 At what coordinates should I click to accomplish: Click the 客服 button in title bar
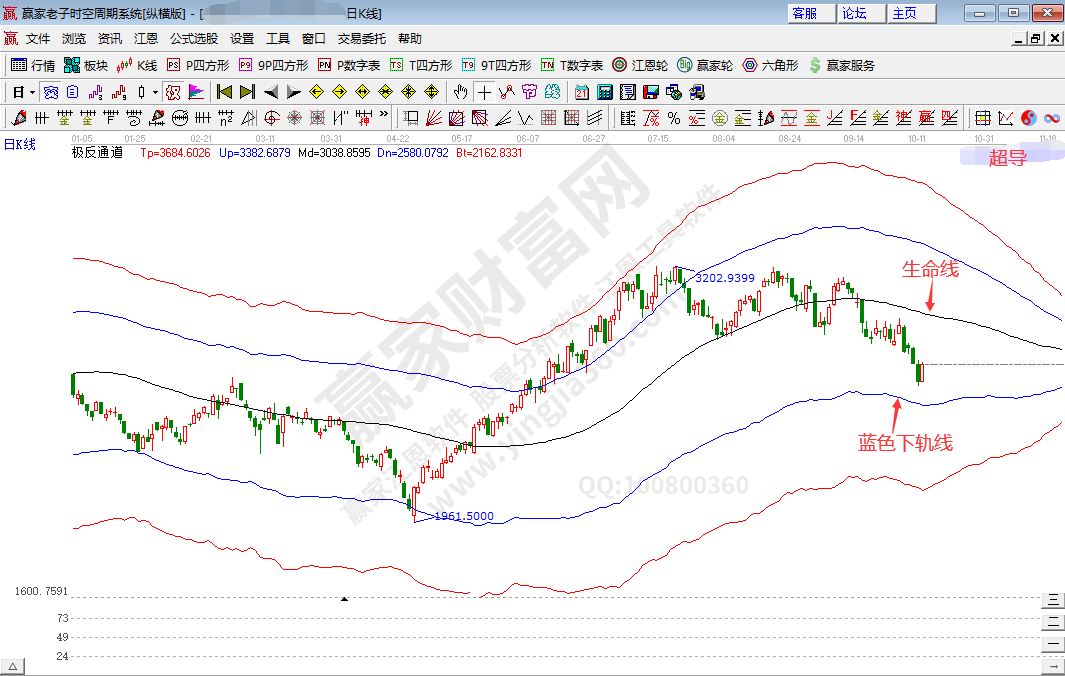(x=805, y=13)
